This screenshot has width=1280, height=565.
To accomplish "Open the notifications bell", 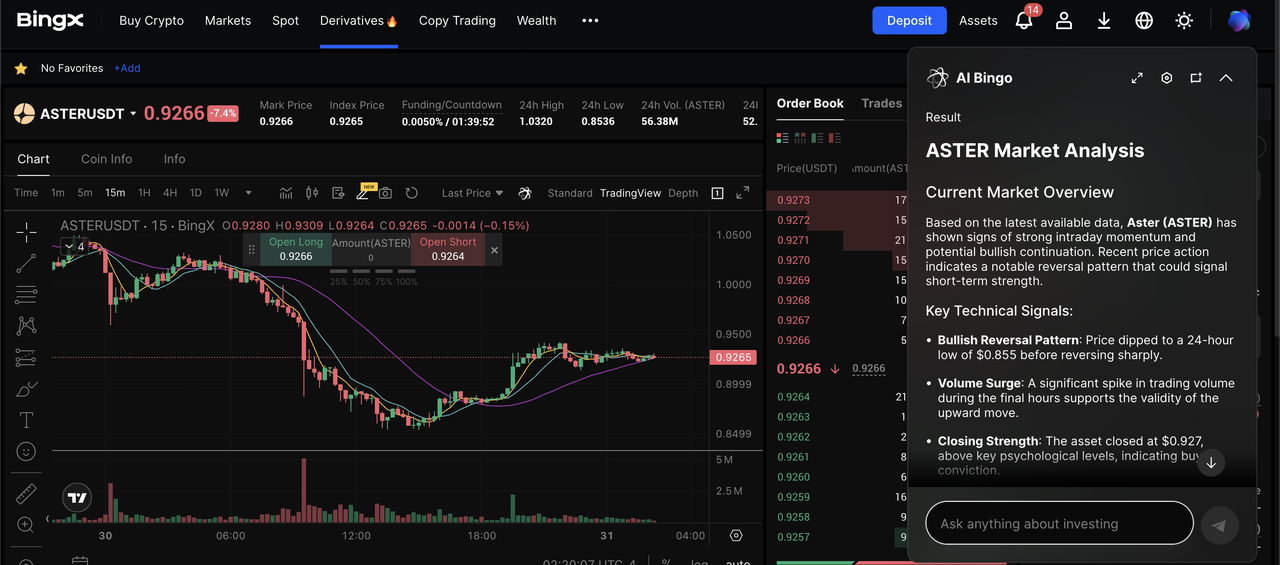I will (x=1024, y=20).
